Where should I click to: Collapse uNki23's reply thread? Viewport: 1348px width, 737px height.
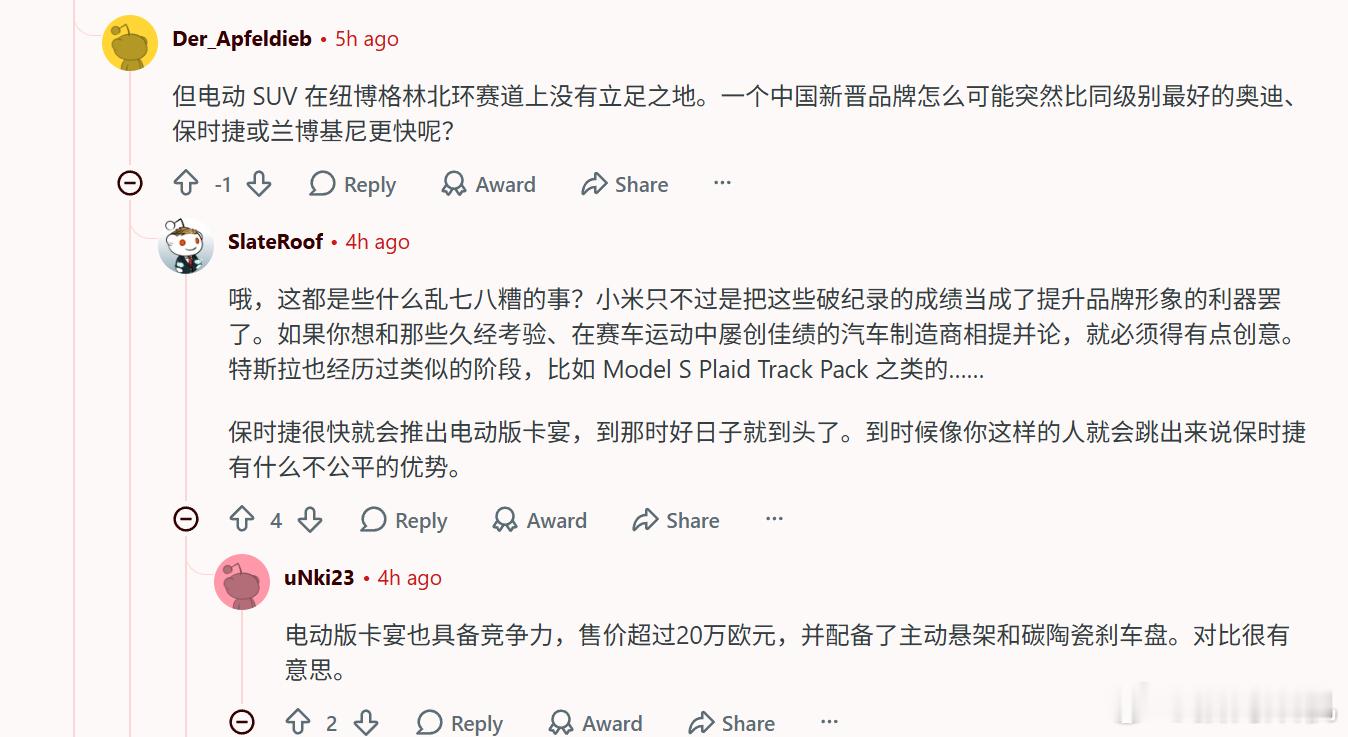(242, 722)
